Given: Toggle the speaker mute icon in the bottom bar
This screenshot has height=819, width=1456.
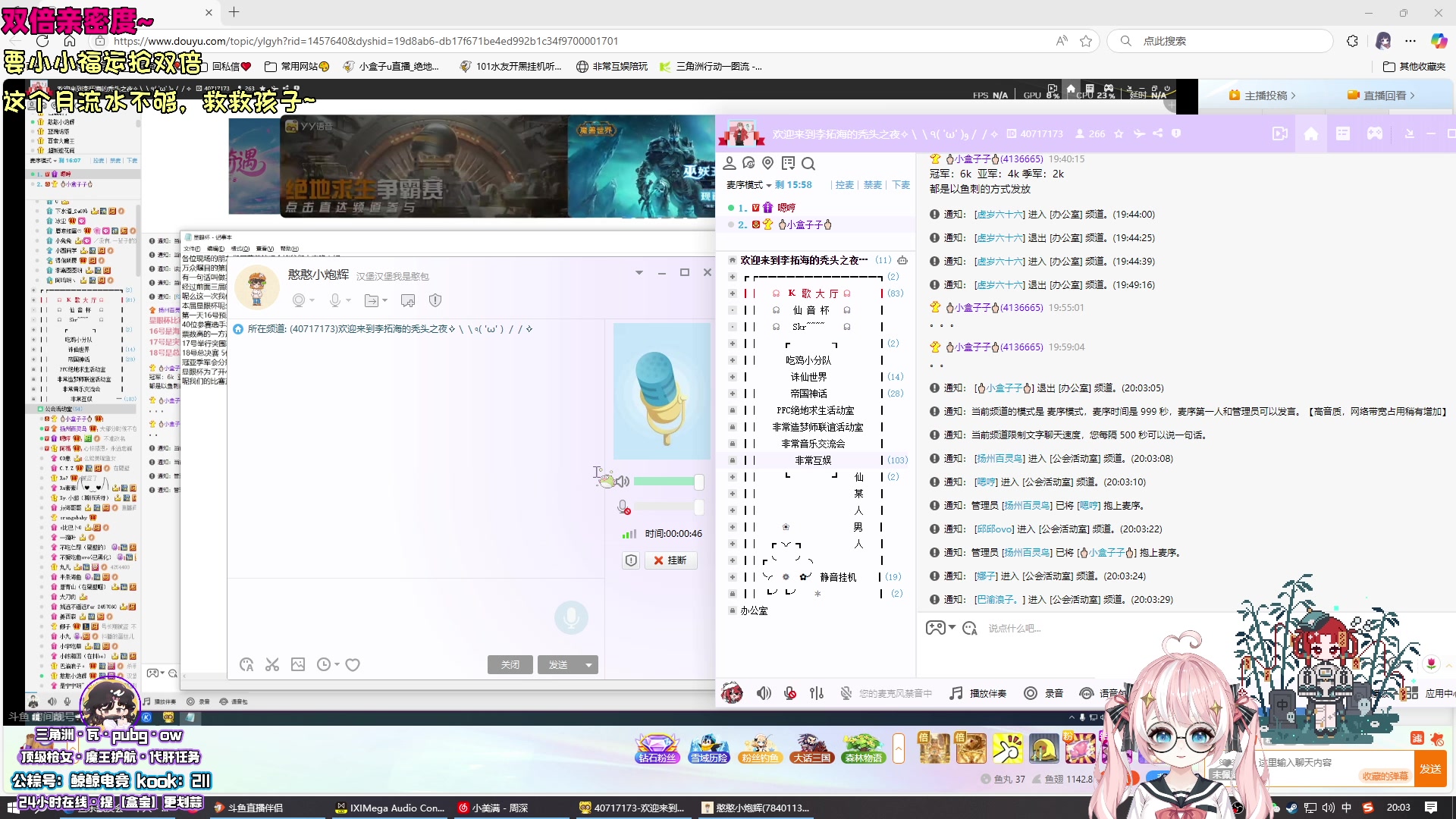Looking at the screenshot, I should coord(764,693).
